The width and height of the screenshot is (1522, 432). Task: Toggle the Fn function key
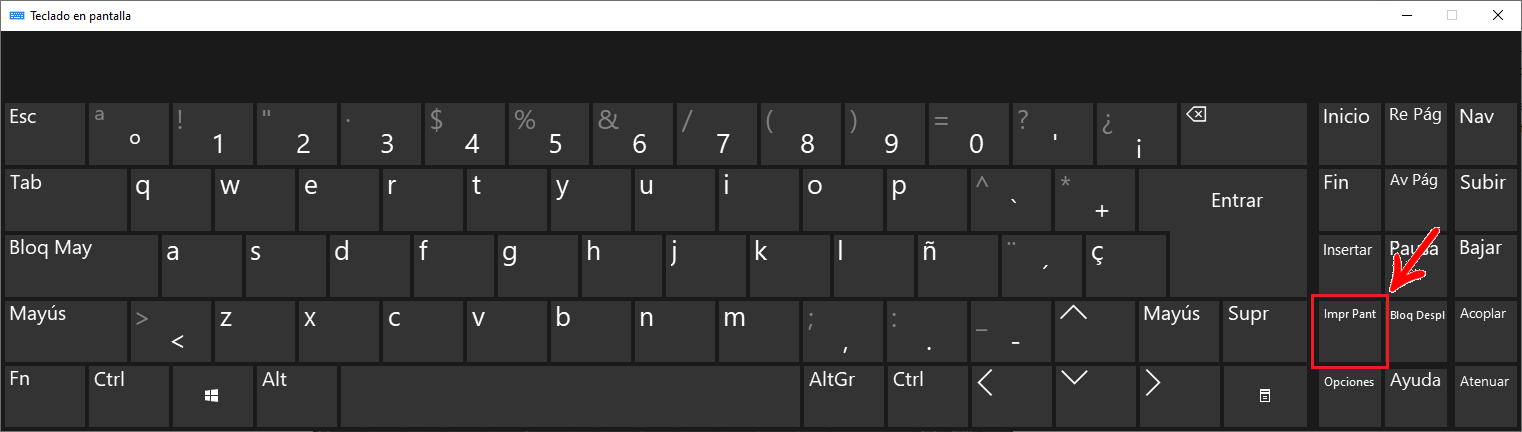click(44, 396)
